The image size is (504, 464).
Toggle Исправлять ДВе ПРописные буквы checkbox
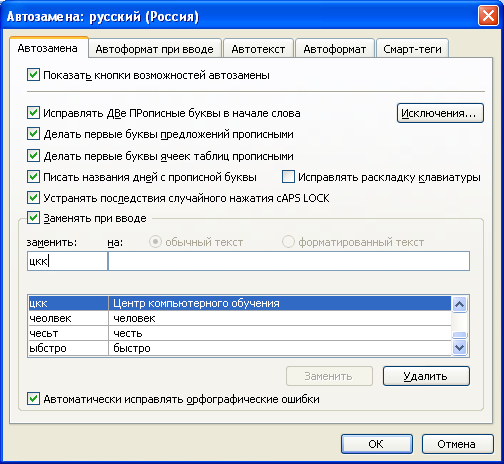pos(33,113)
